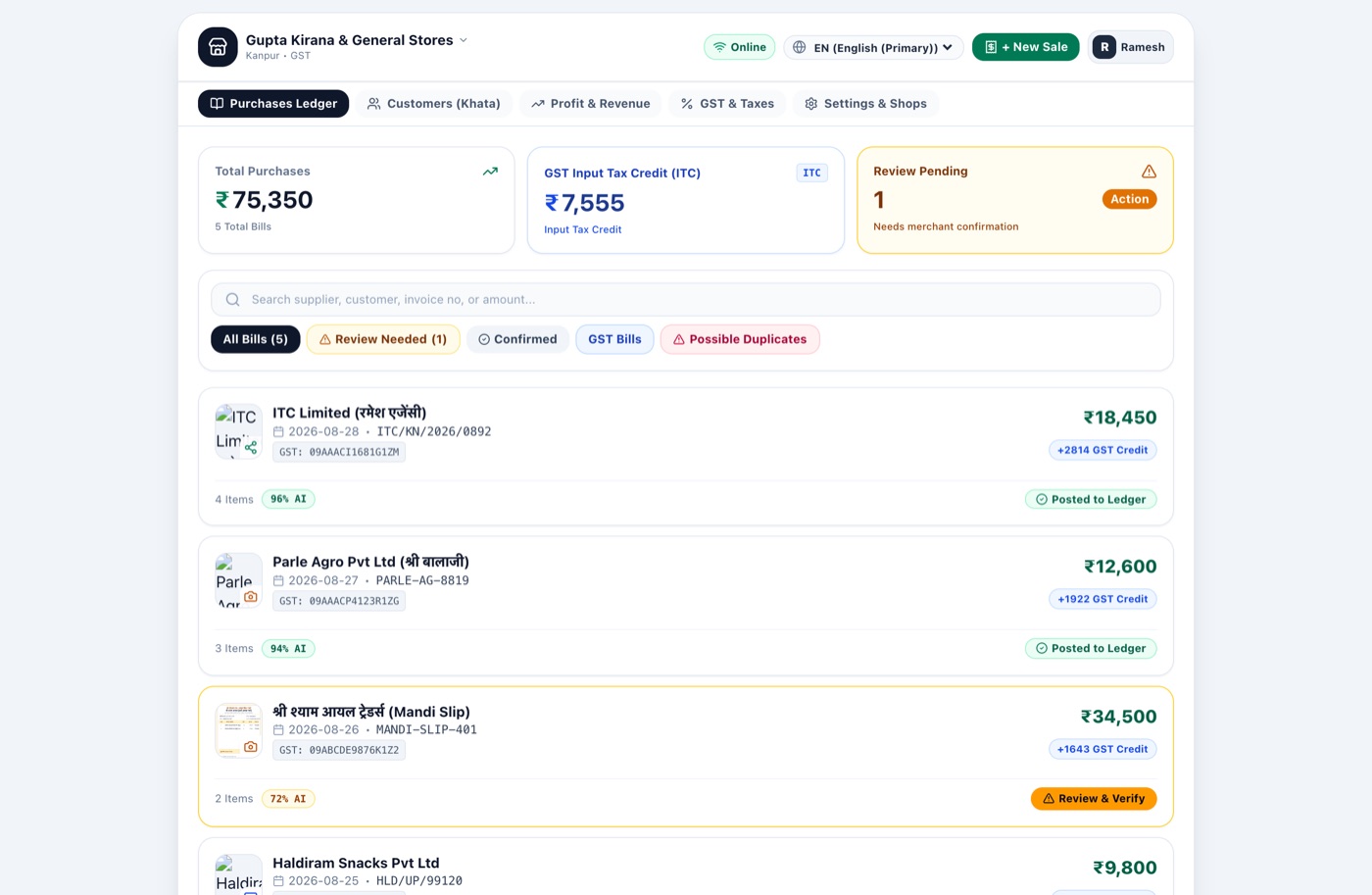Switch to the Purchases Ledger tab
Image resolution: width=1372 pixels, height=895 pixels.
(273, 104)
